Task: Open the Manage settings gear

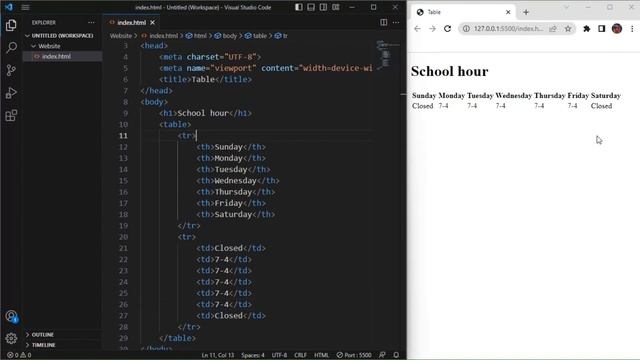Action: coord(11,338)
